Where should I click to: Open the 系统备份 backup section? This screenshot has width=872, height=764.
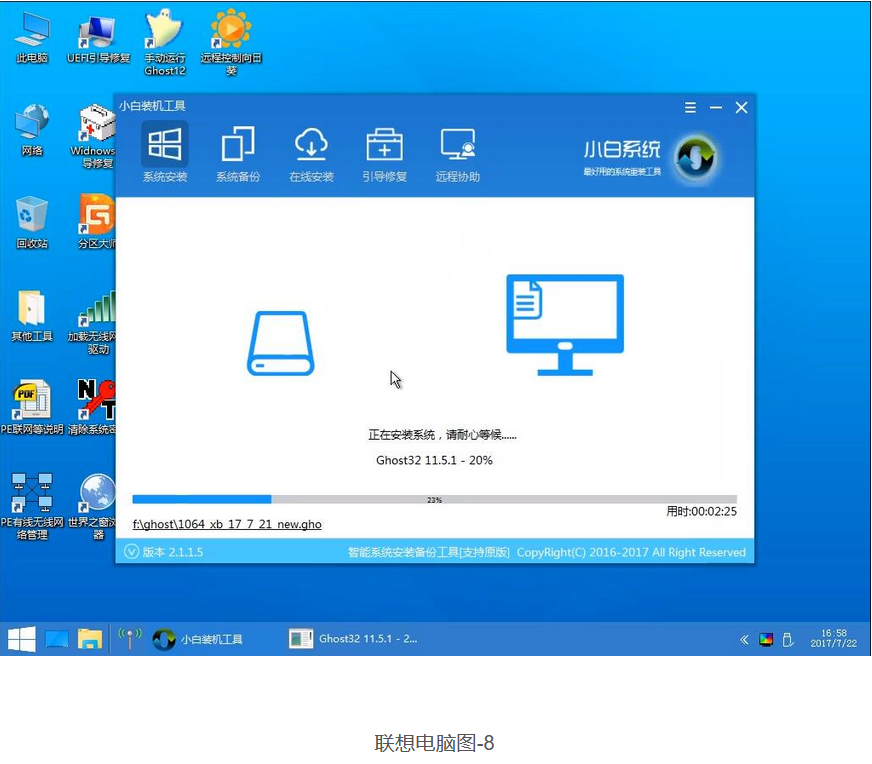238,152
